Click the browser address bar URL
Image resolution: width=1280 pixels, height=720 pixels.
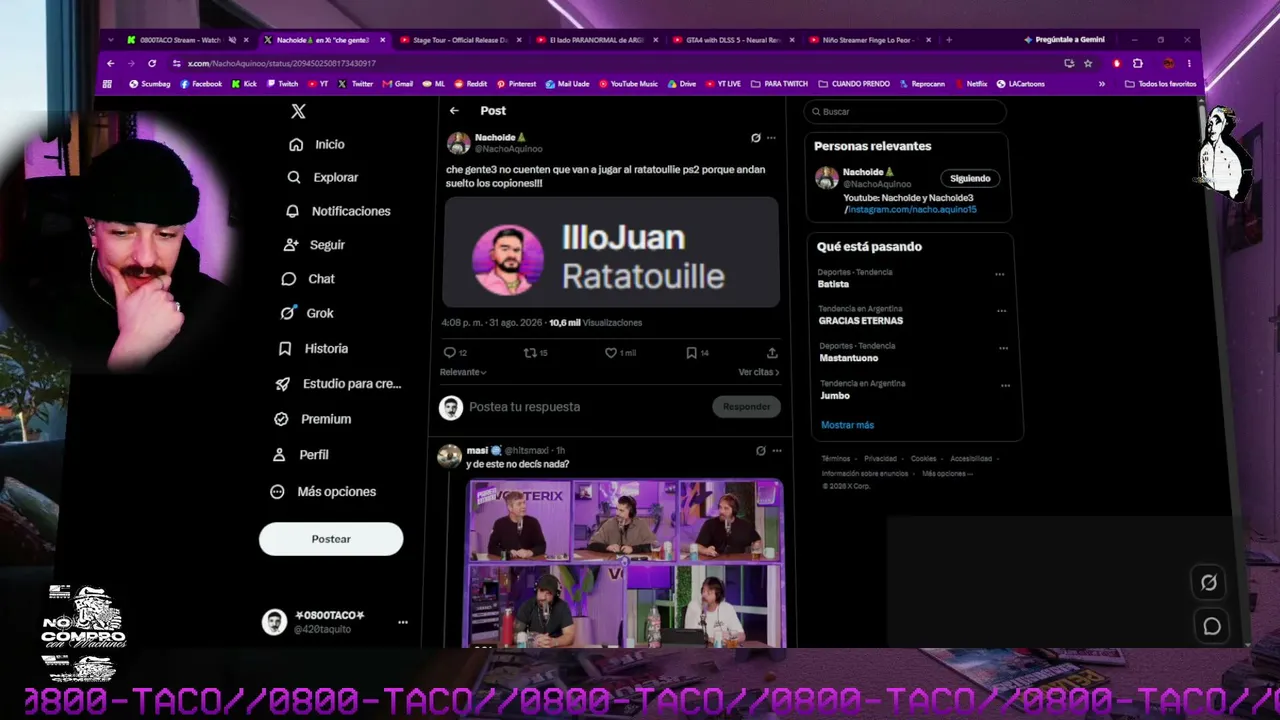pos(282,63)
